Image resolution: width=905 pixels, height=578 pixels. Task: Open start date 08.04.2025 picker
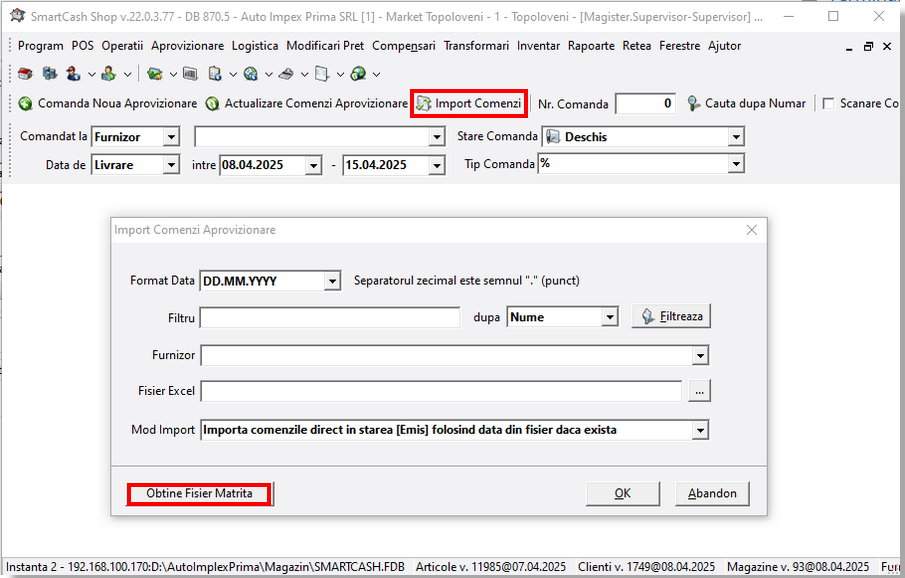pyautogui.click(x=313, y=166)
